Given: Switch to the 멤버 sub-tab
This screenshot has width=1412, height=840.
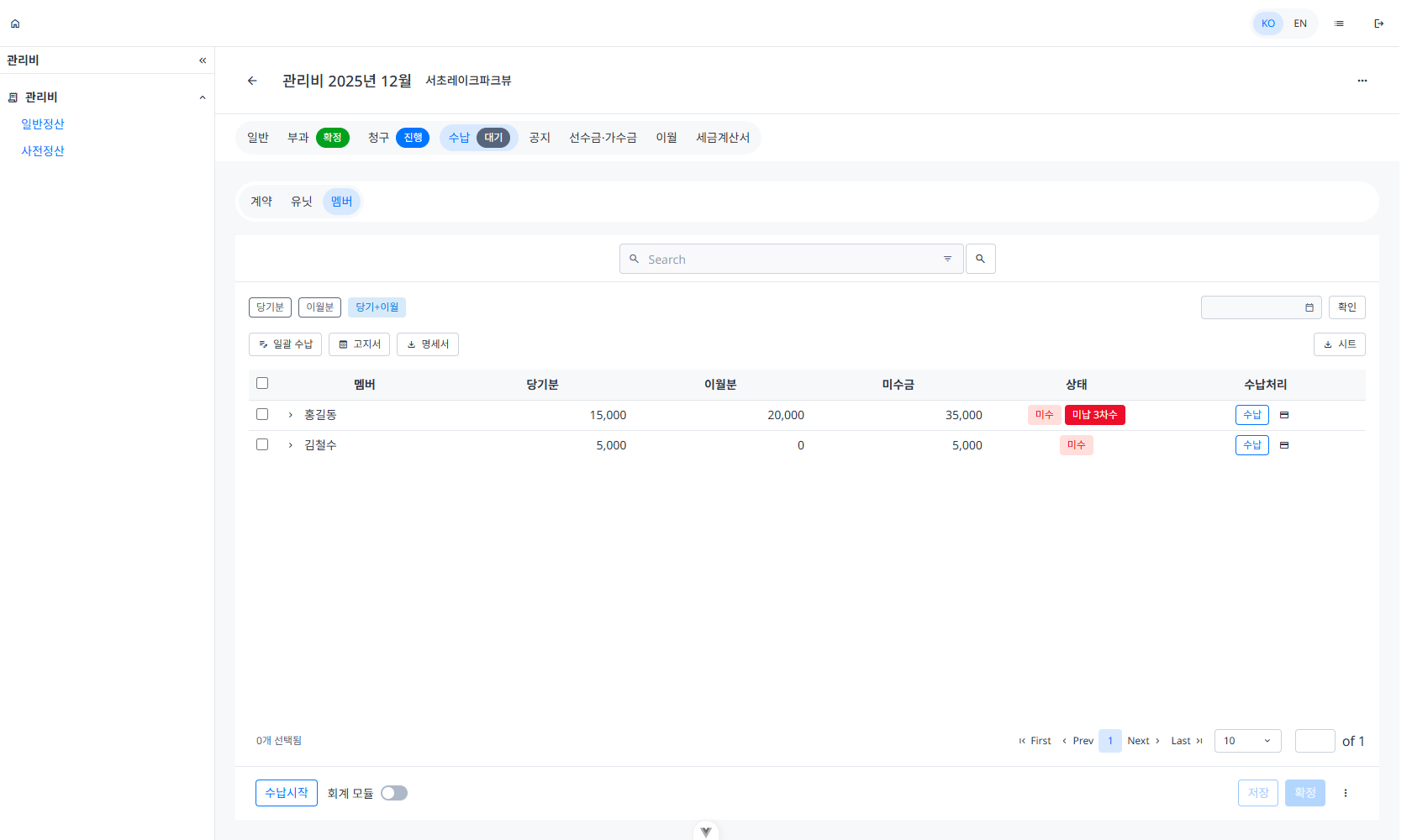Looking at the screenshot, I should pos(342,202).
